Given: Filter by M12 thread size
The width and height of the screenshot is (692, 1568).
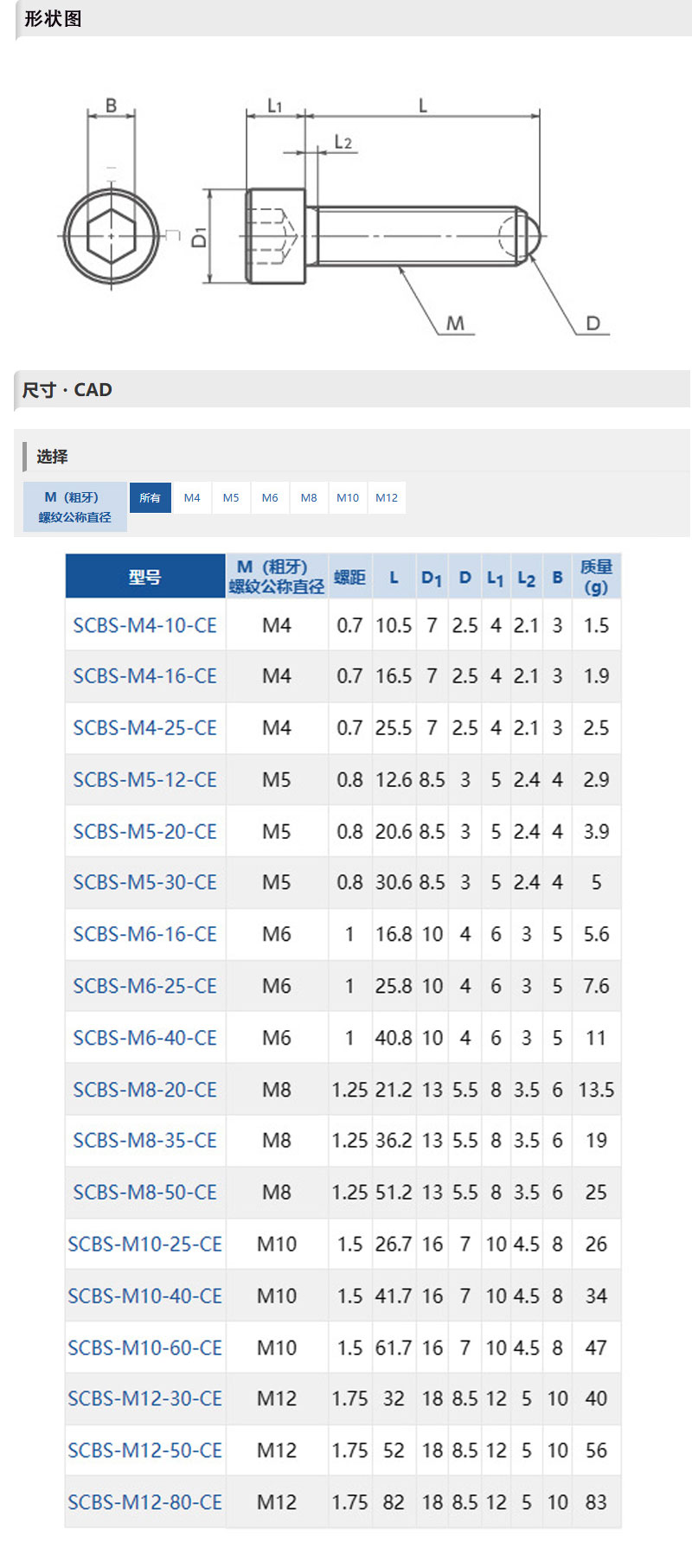Looking at the screenshot, I should [x=387, y=497].
